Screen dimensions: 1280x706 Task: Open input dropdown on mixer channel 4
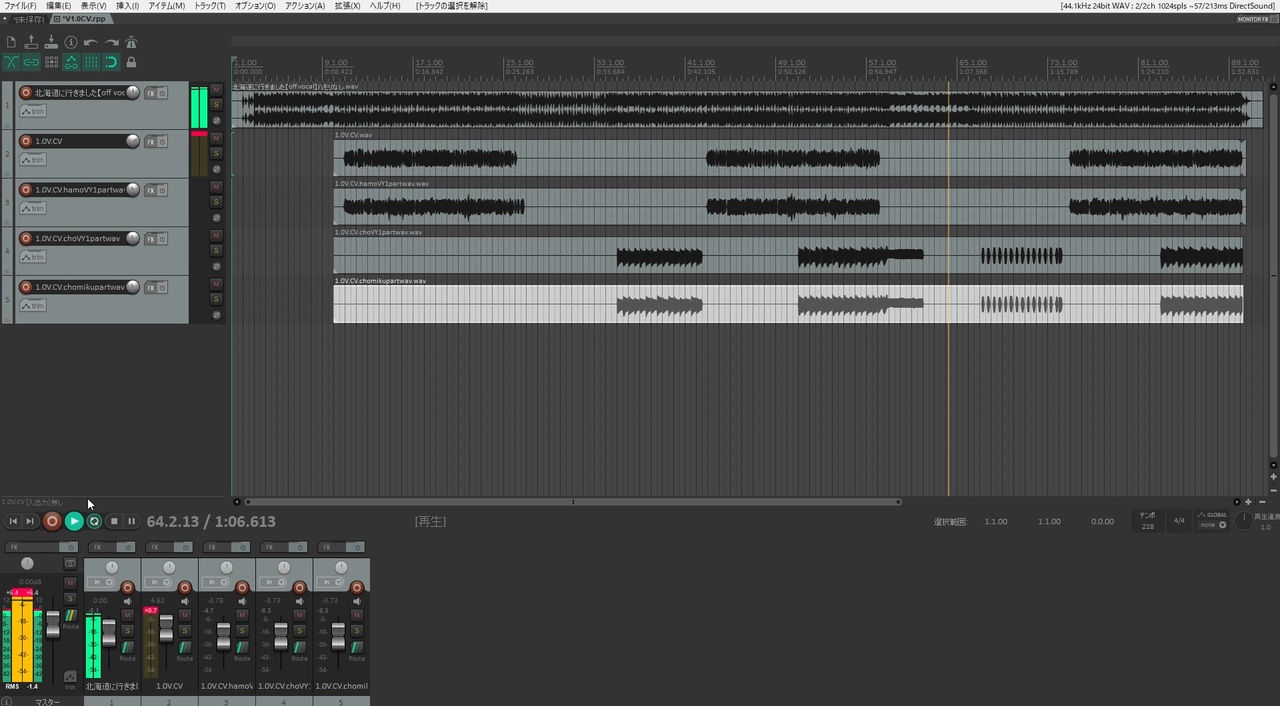272,582
